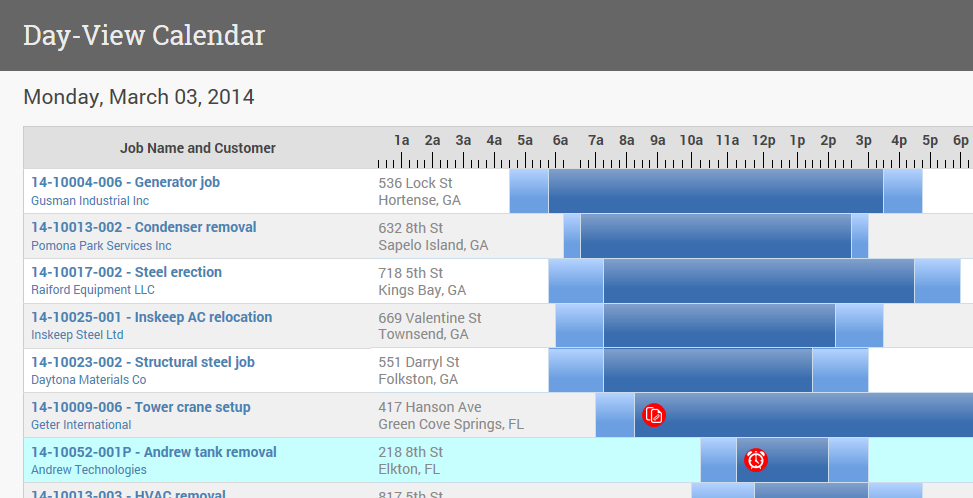Click the Geter International customer link

click(81, 426)
